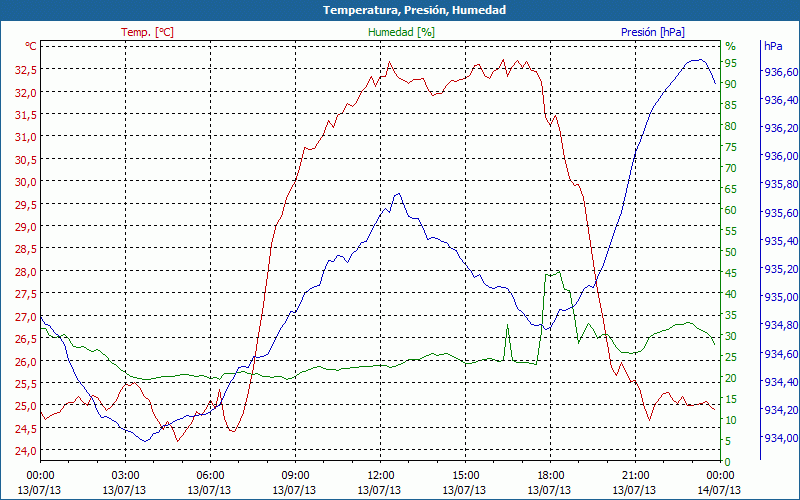The width and height of the screenshot is (800, 500).
Task: Click the "35" humidity axis value
Action: (x=731, y=315)
